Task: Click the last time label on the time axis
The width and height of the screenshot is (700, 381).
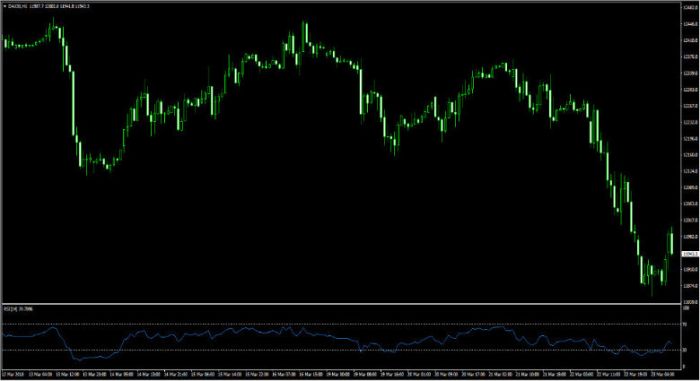Action: (662, 373)
